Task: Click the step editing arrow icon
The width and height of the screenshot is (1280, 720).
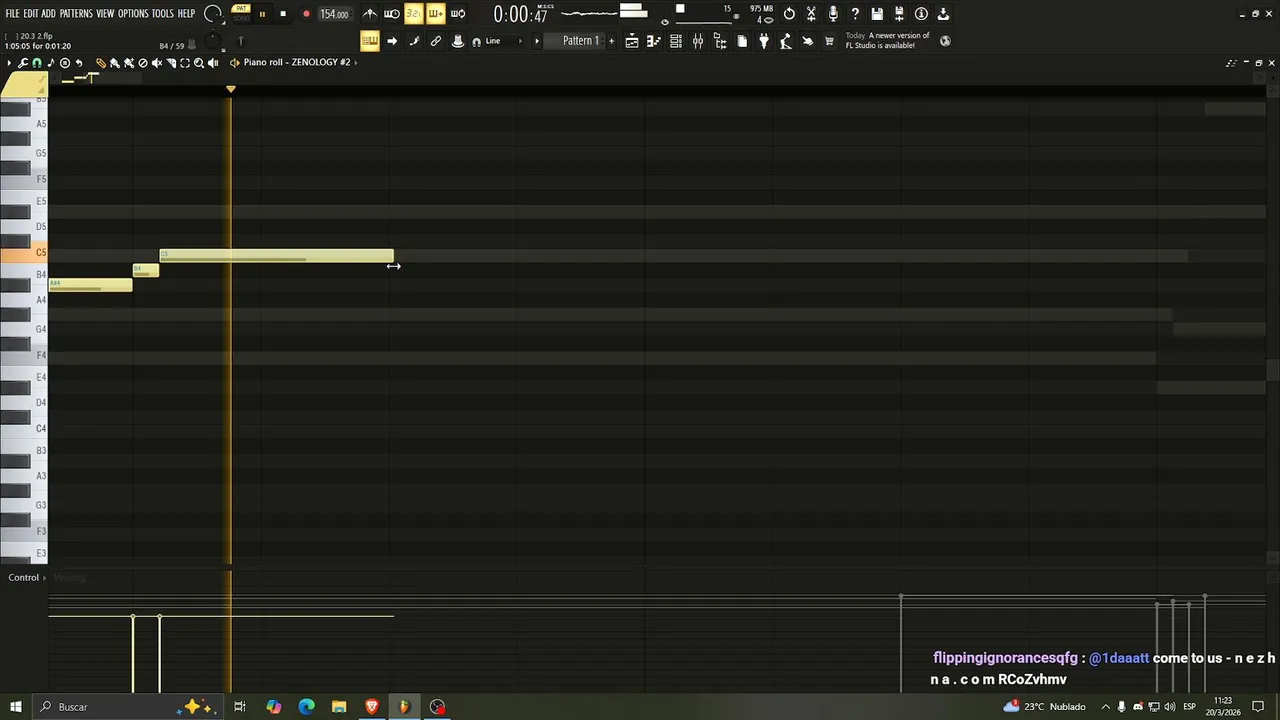Action: pyautogui.click(x=392, y=41)
